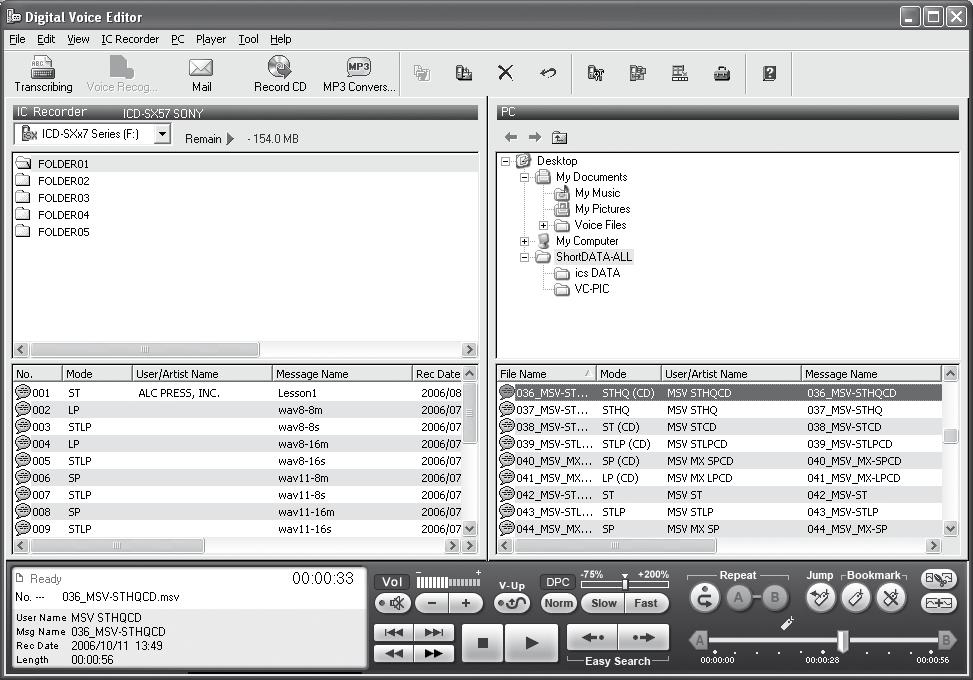Collapse the My Documents node
Viewport: 973px width, 680px height.
tap(524, 177)
